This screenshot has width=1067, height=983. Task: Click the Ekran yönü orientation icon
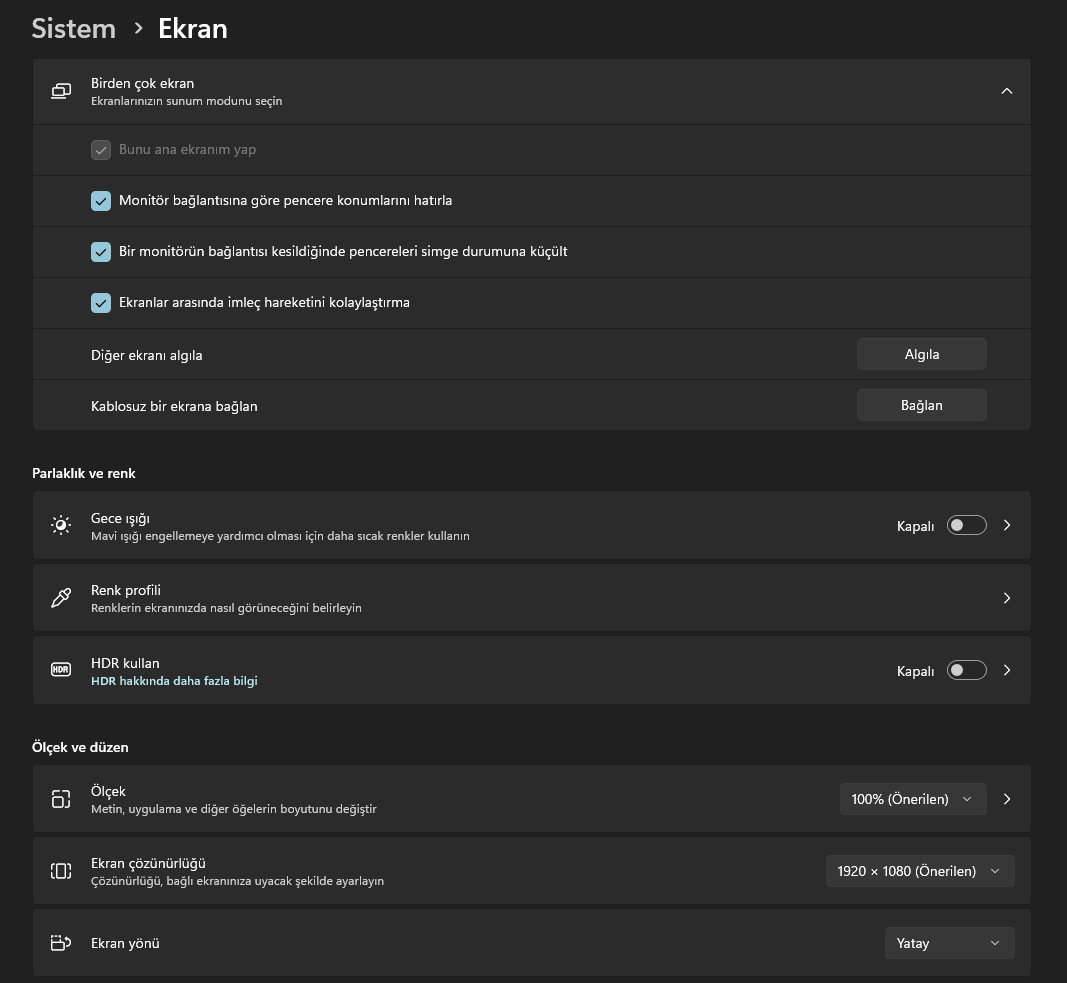[61, 943]
